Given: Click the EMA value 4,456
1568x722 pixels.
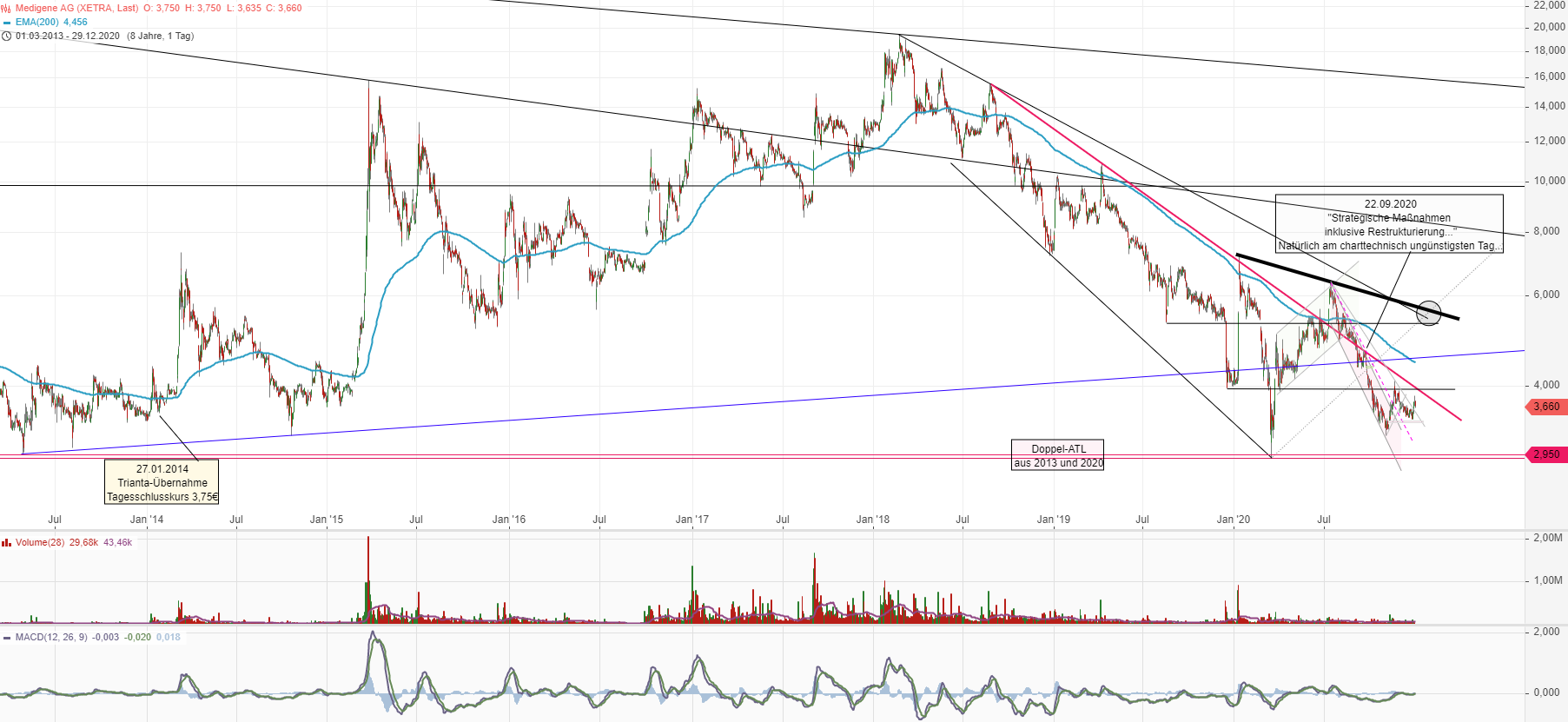Looking at the screenshot, I should coord(76,22).
